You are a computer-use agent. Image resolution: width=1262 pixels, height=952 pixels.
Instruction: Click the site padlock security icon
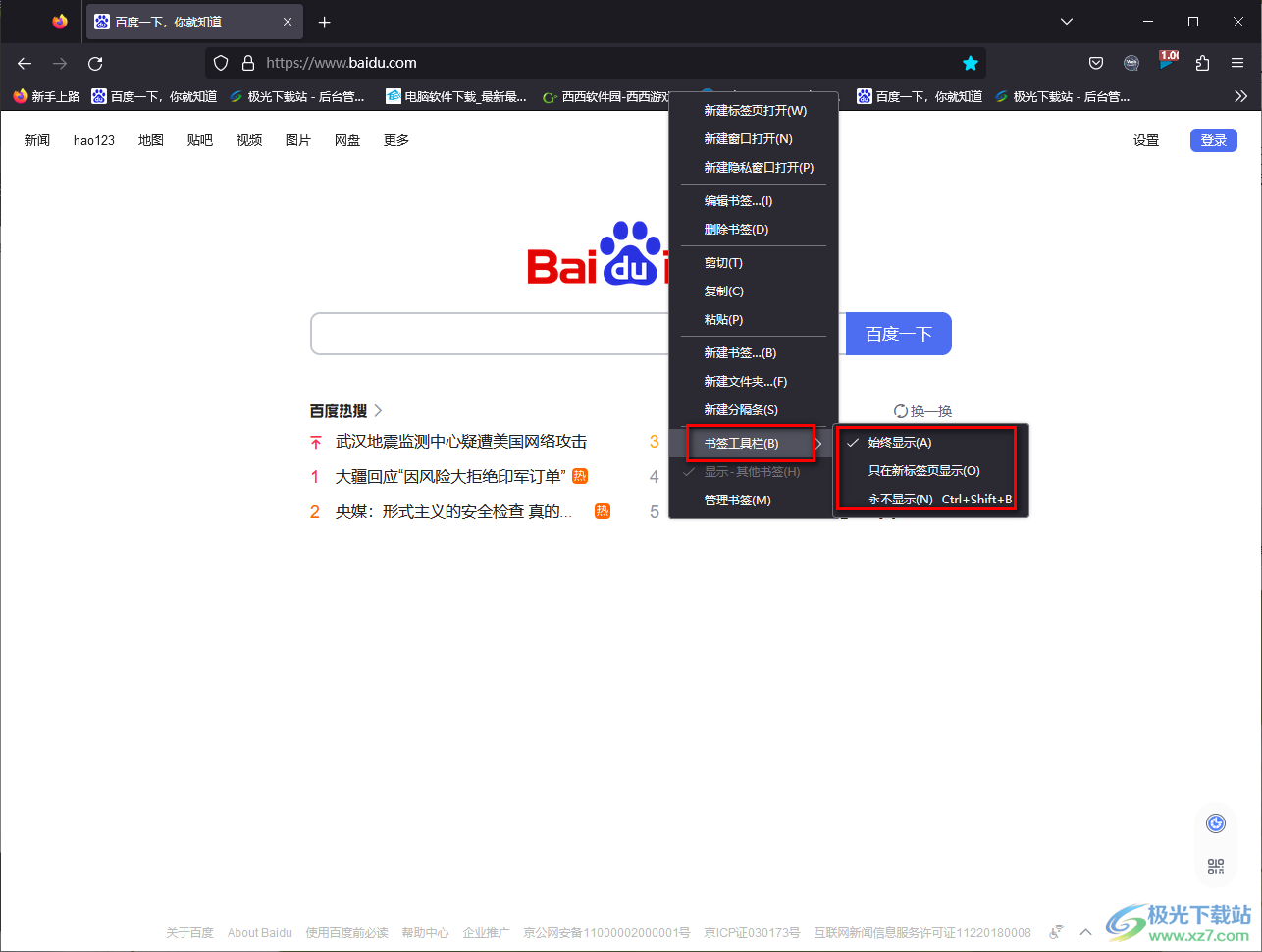(x=248, y=63)
